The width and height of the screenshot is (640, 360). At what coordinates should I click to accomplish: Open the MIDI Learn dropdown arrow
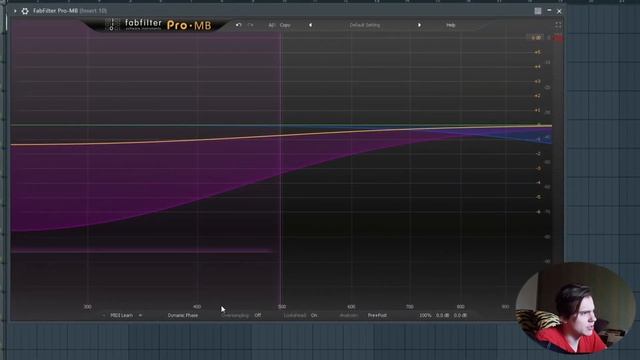pyautogui.click(x=140, y=316)
